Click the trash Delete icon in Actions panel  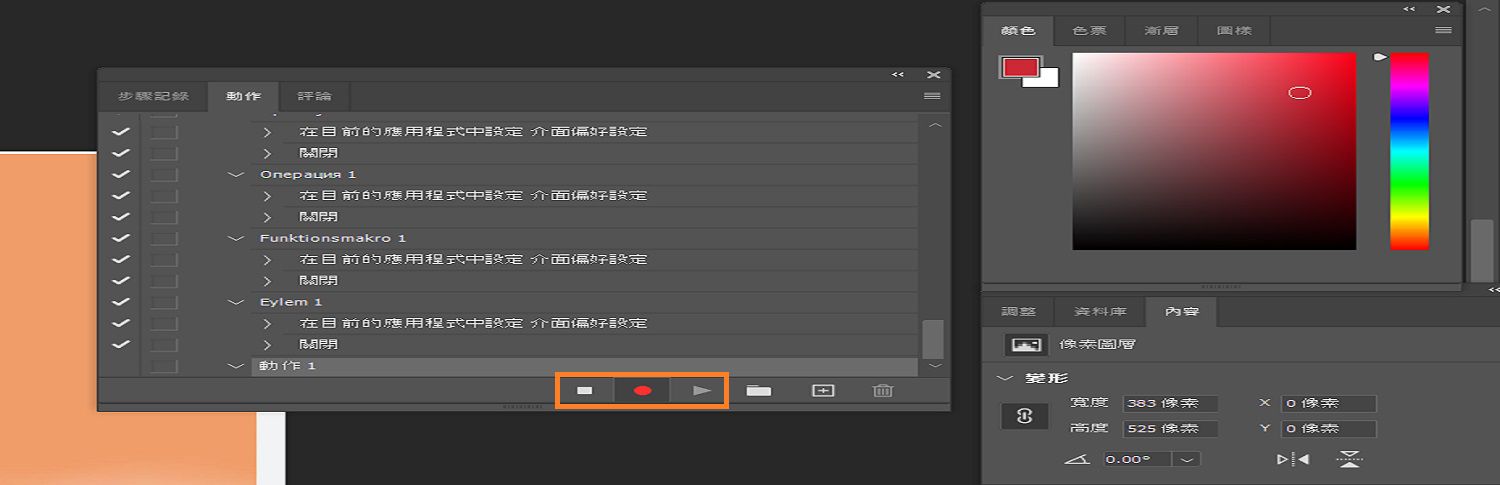pyautogui.click(x=882, y=390)
